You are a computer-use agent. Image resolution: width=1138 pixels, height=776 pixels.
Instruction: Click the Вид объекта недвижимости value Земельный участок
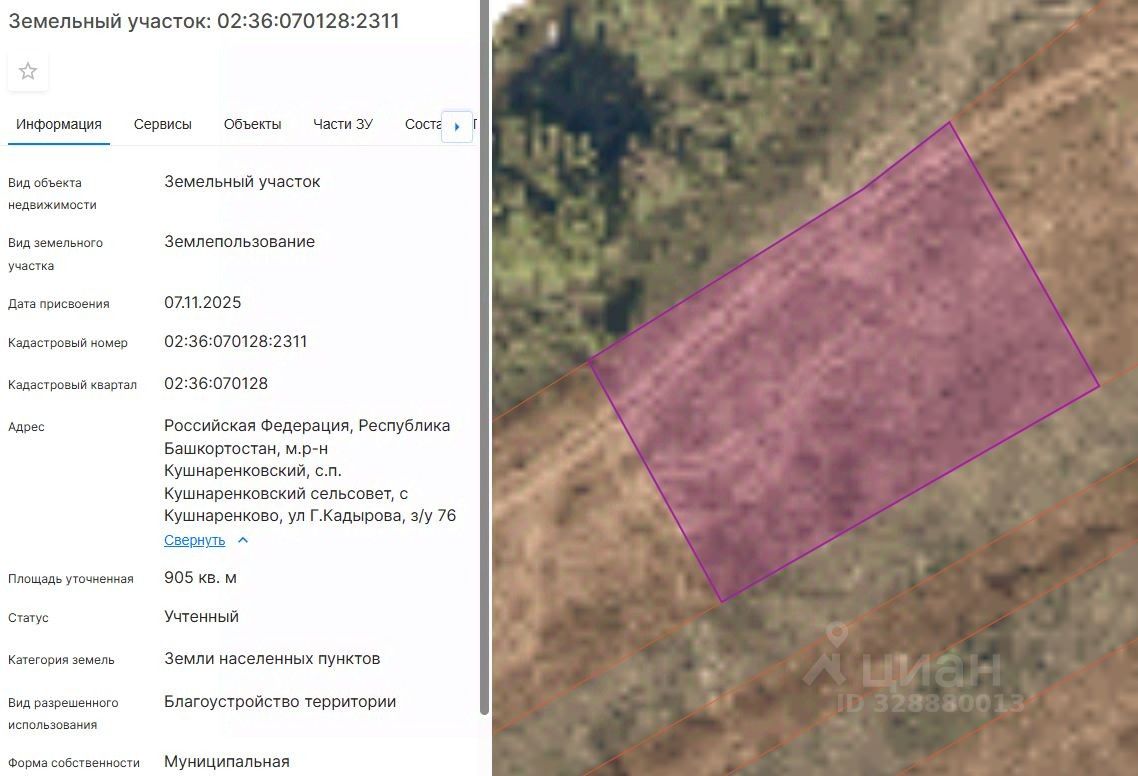pos(242,181)
